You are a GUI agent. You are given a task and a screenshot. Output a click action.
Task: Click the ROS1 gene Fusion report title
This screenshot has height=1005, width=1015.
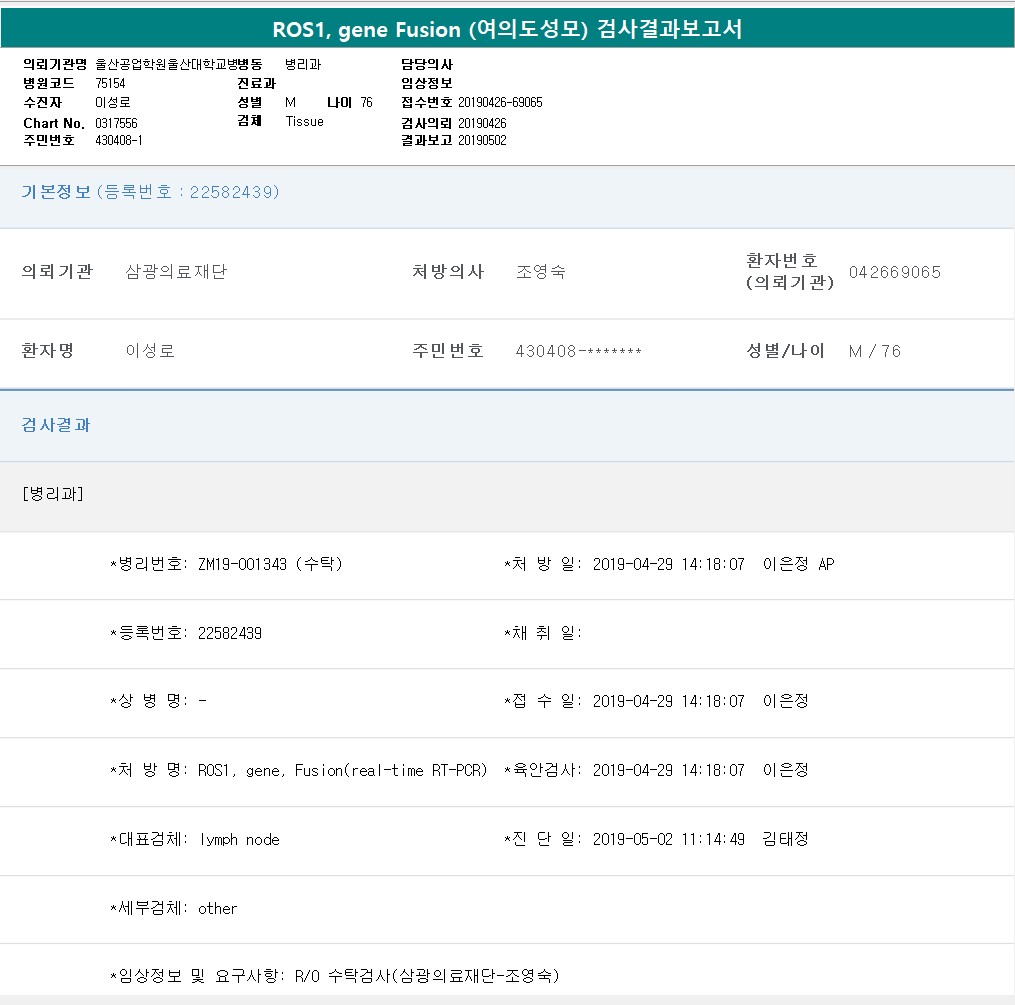click(x=507, y=29)
